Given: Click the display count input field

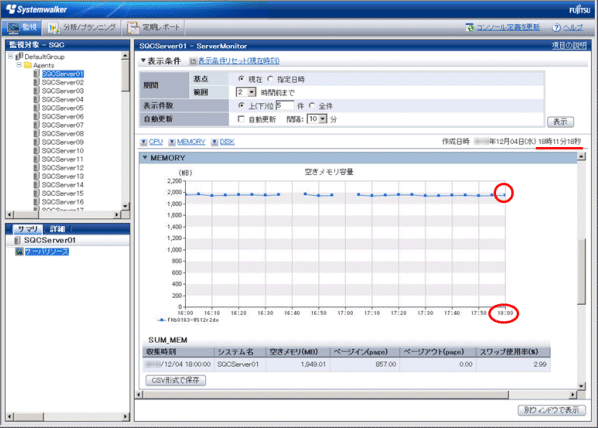Looking at the screenshot, I should (x=285, y=106).
